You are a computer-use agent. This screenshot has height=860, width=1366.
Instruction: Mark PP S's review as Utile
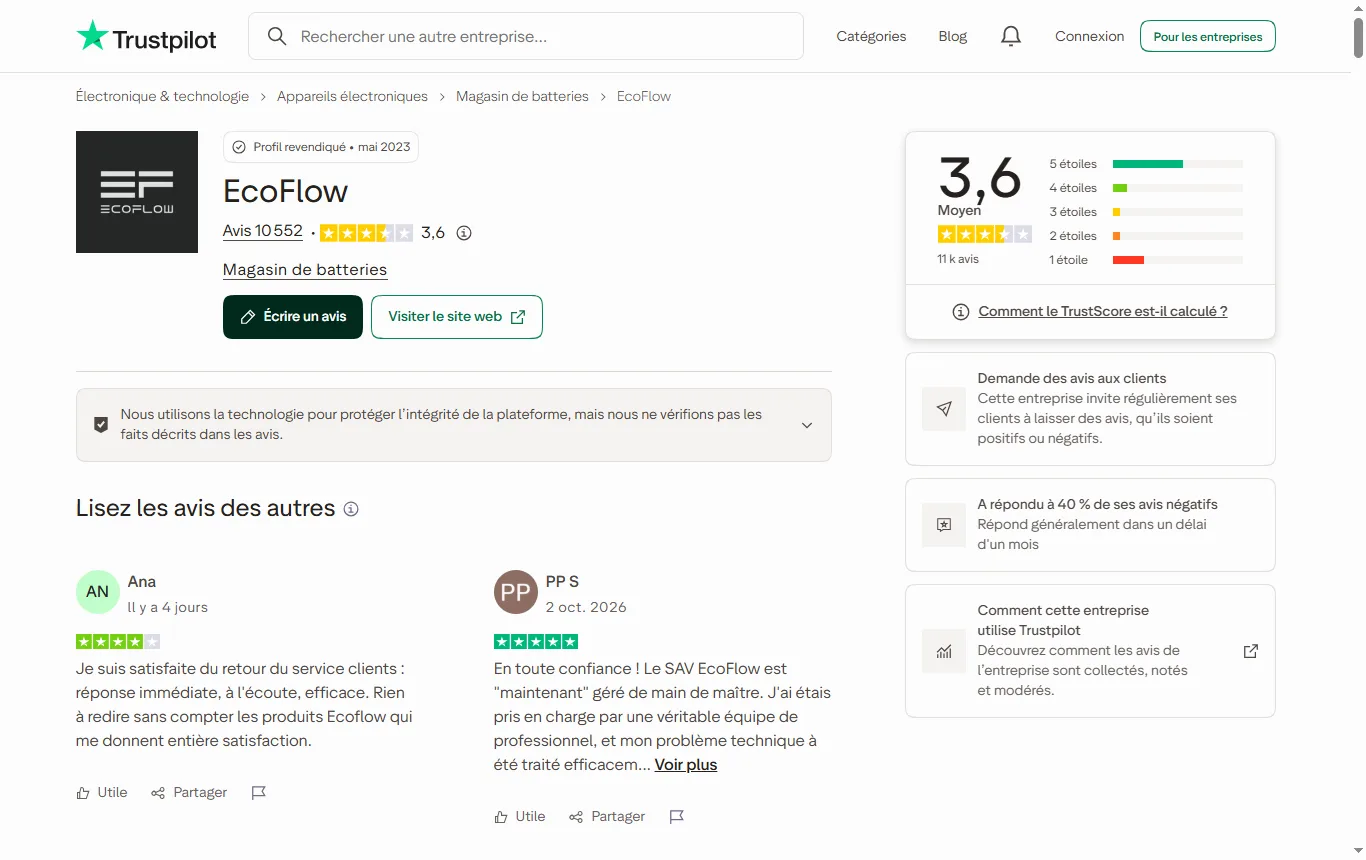tap(520, 817)
